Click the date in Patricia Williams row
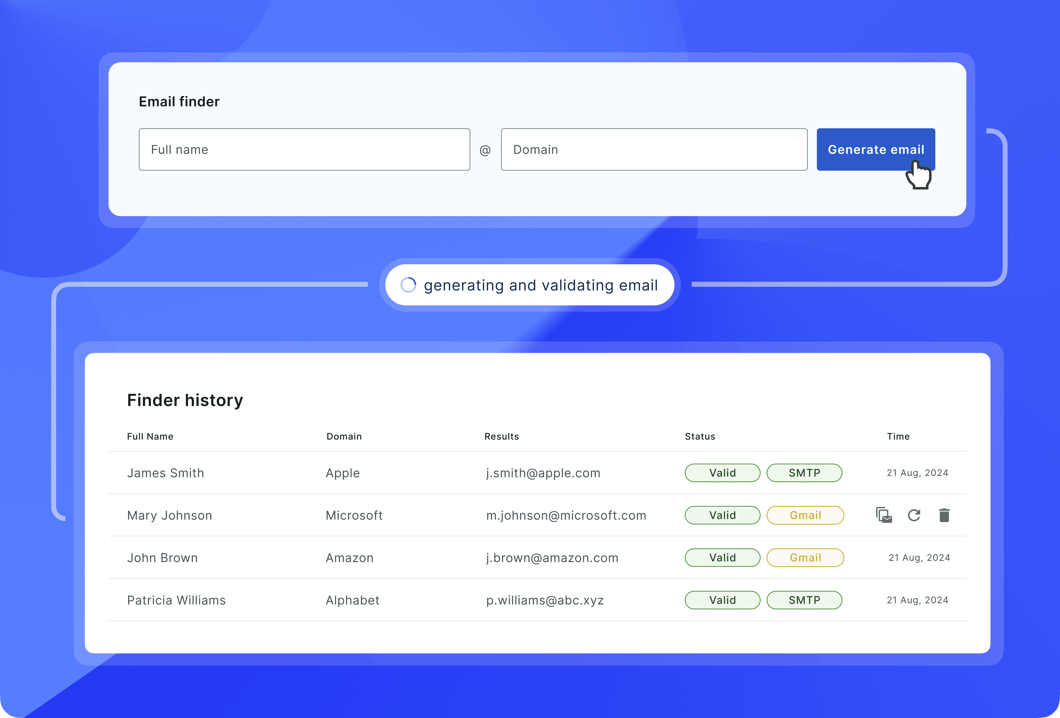 pyautogui.click(x=917, y=600)
